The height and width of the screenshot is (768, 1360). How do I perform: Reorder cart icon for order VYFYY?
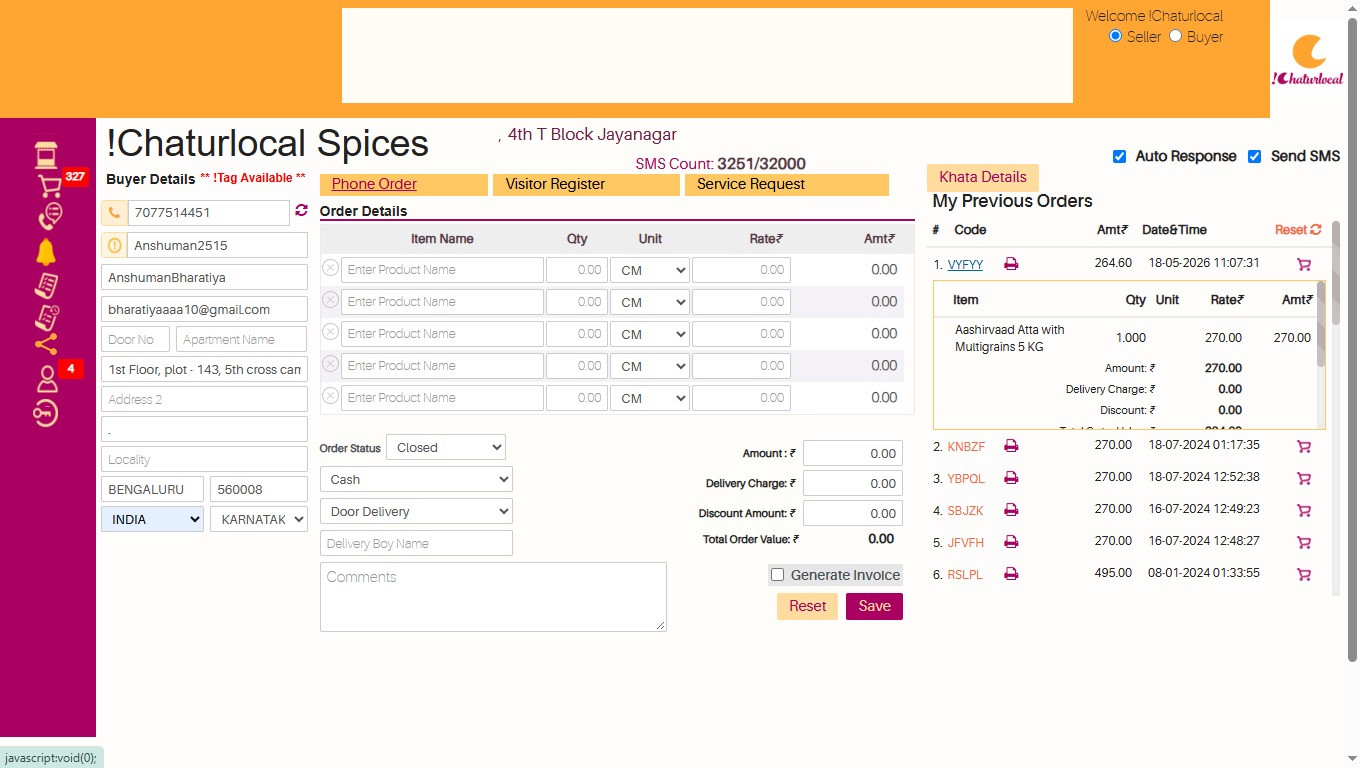pyautogui.click(x=1304, y=265)
